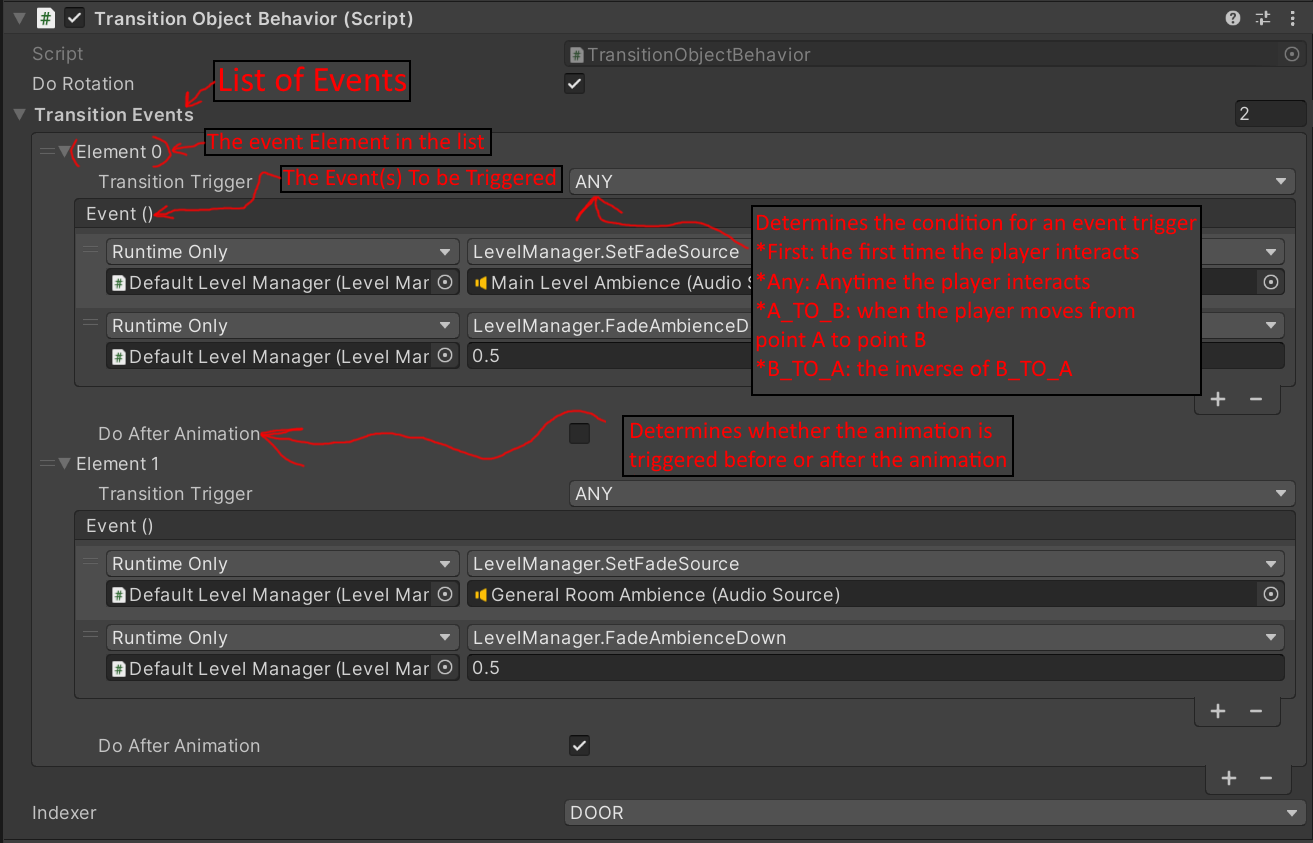The height and width of the screenshot is (843, 1313).
Task: Collapse Element 1 foldout
Action: coord(65,464)
